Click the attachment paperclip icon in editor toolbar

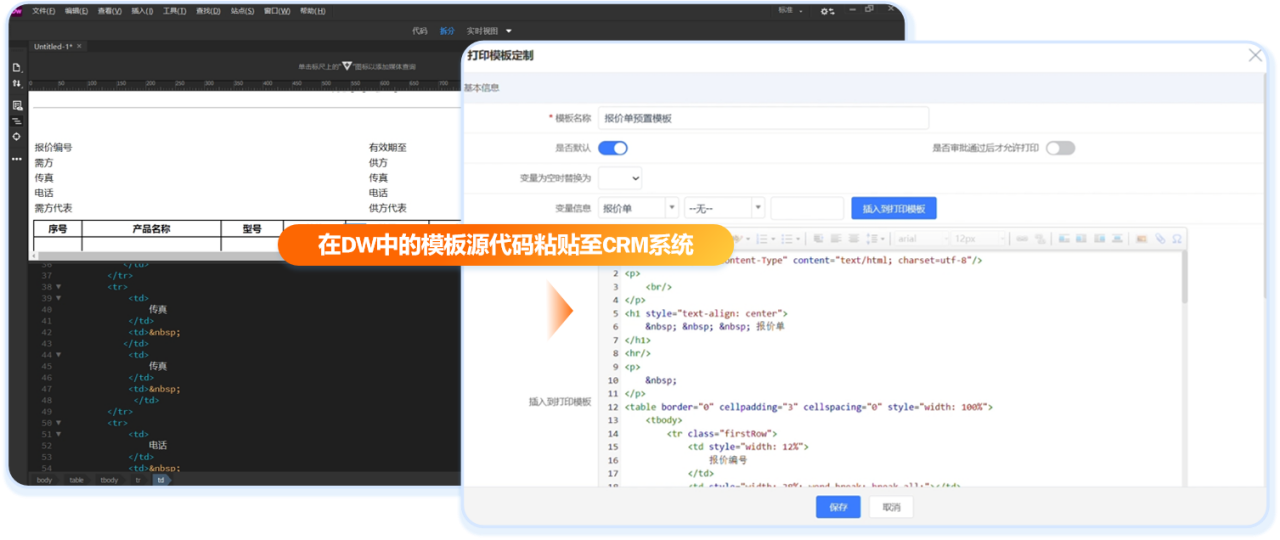pyautogui.click(x=1160, y=239)
